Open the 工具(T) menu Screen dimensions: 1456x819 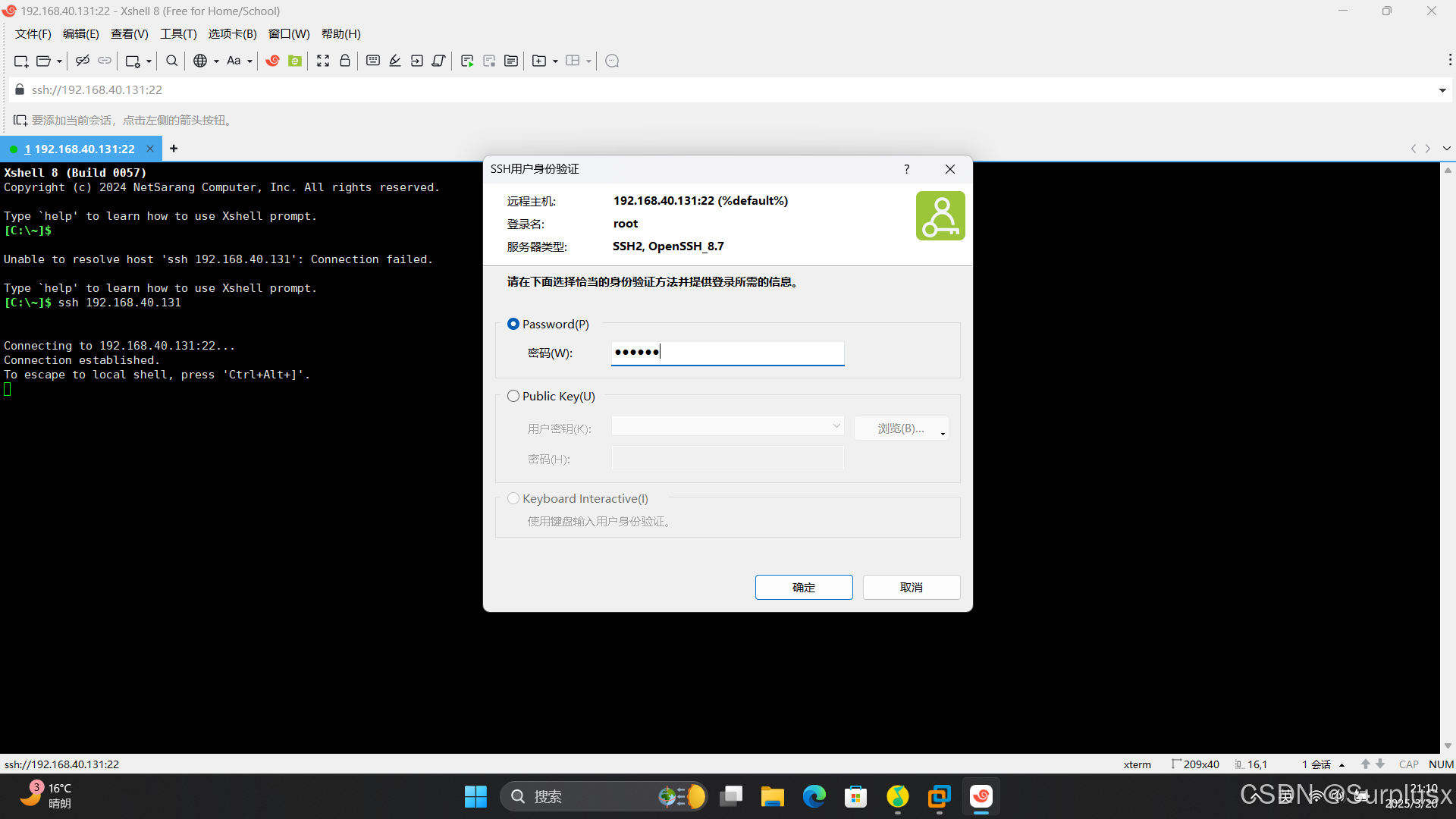coord(178,34)
